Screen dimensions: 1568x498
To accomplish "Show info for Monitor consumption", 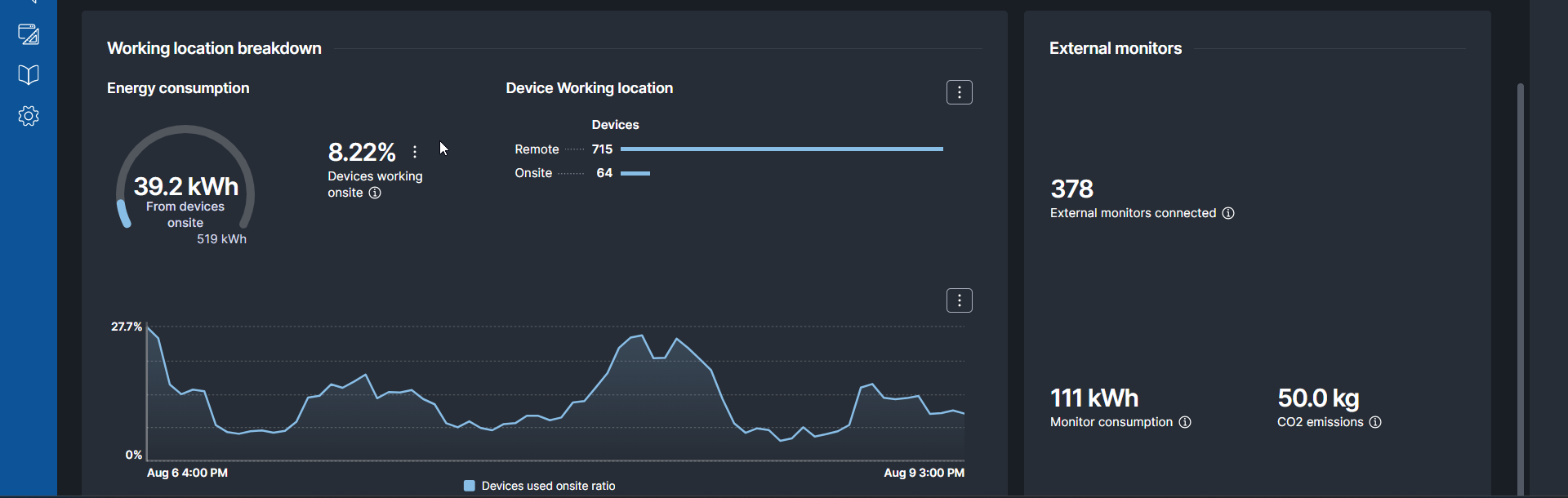I will (x=1185, y=422).
